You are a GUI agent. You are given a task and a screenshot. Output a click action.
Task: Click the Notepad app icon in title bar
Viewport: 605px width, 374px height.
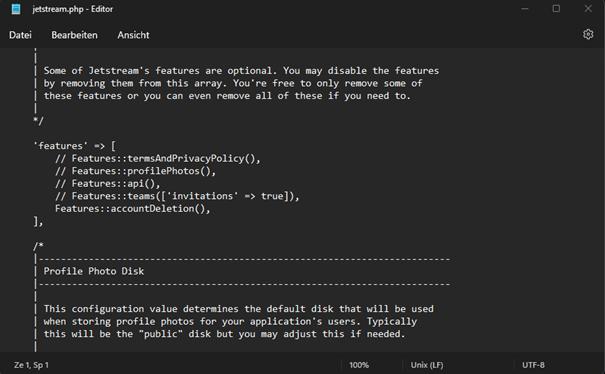[x=16, y=9]
